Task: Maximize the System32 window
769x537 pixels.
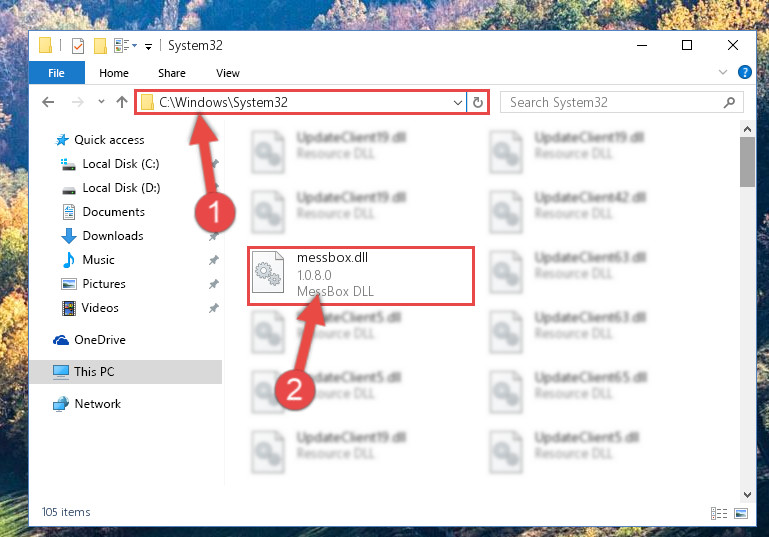Action: click(687, 45)
